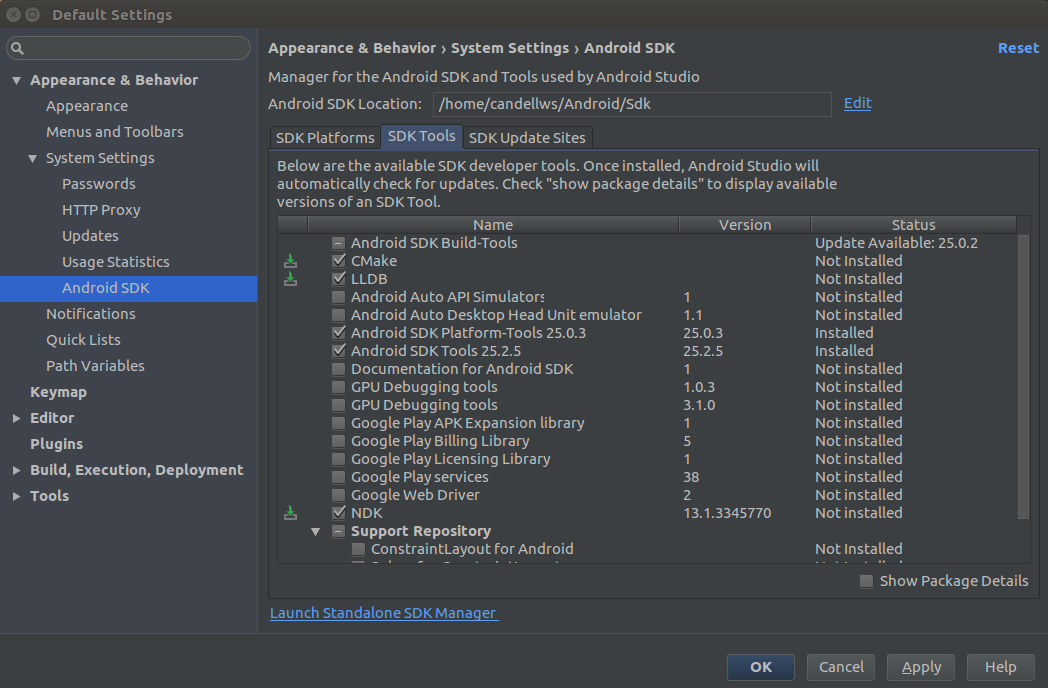Viewport: 1048px width, 688px height.
Task: Open Appearance settings page
Action: point(87,106)
